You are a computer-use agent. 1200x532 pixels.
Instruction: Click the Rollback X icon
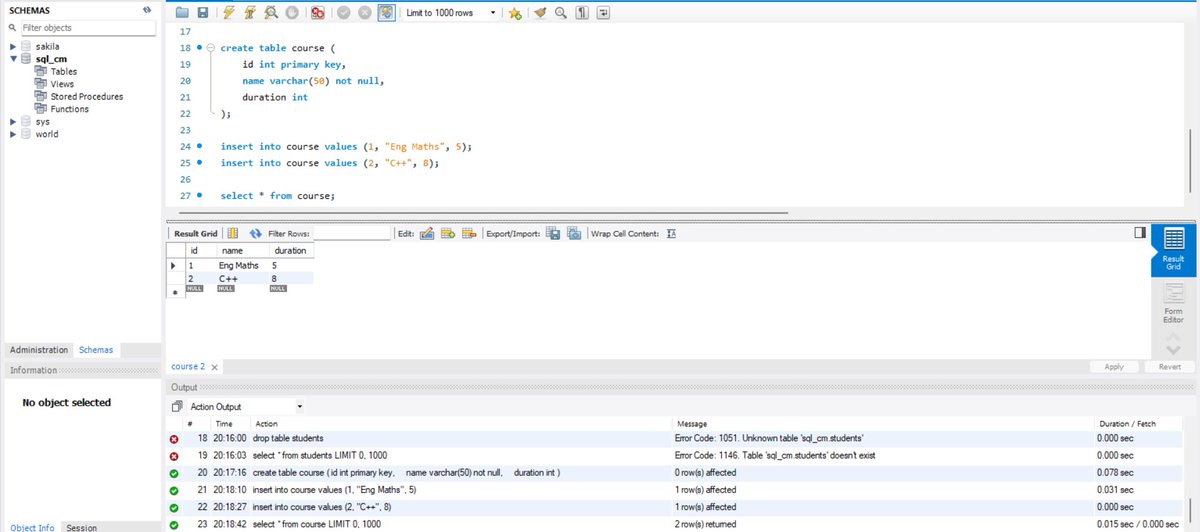click(364, 13)
